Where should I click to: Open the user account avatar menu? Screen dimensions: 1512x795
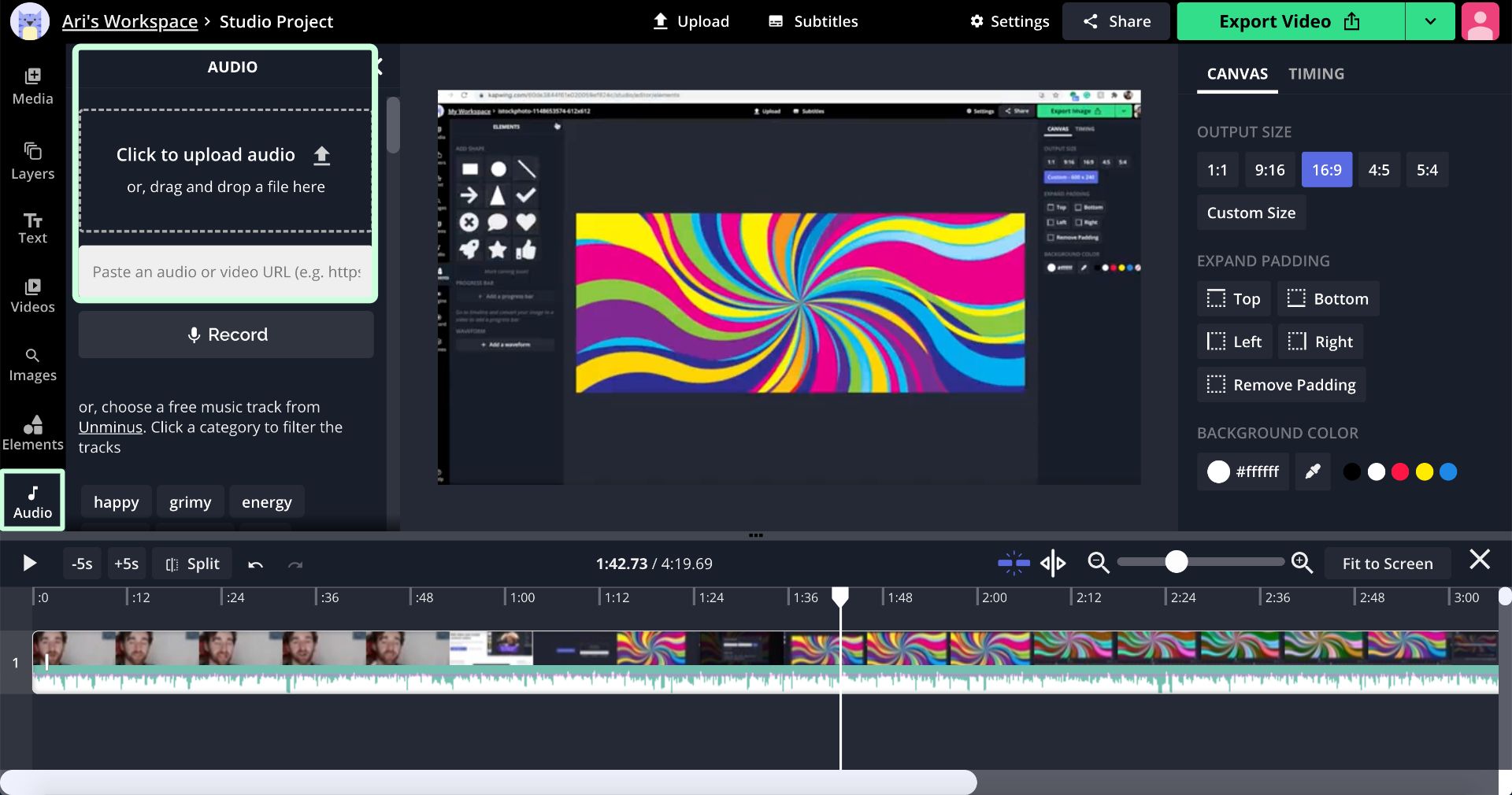coord(1480,21)
